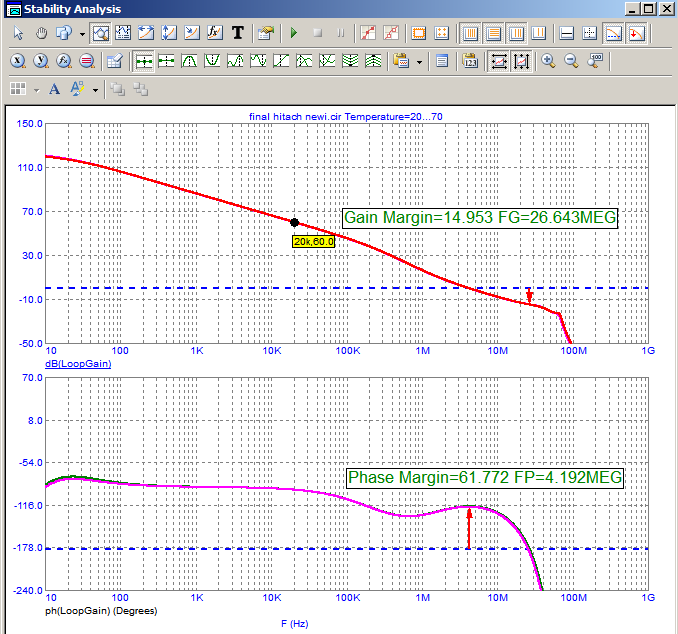Open the Go To Y button
Image resolution: width=678 pixels, height=634 pixels.
(41, 61)
